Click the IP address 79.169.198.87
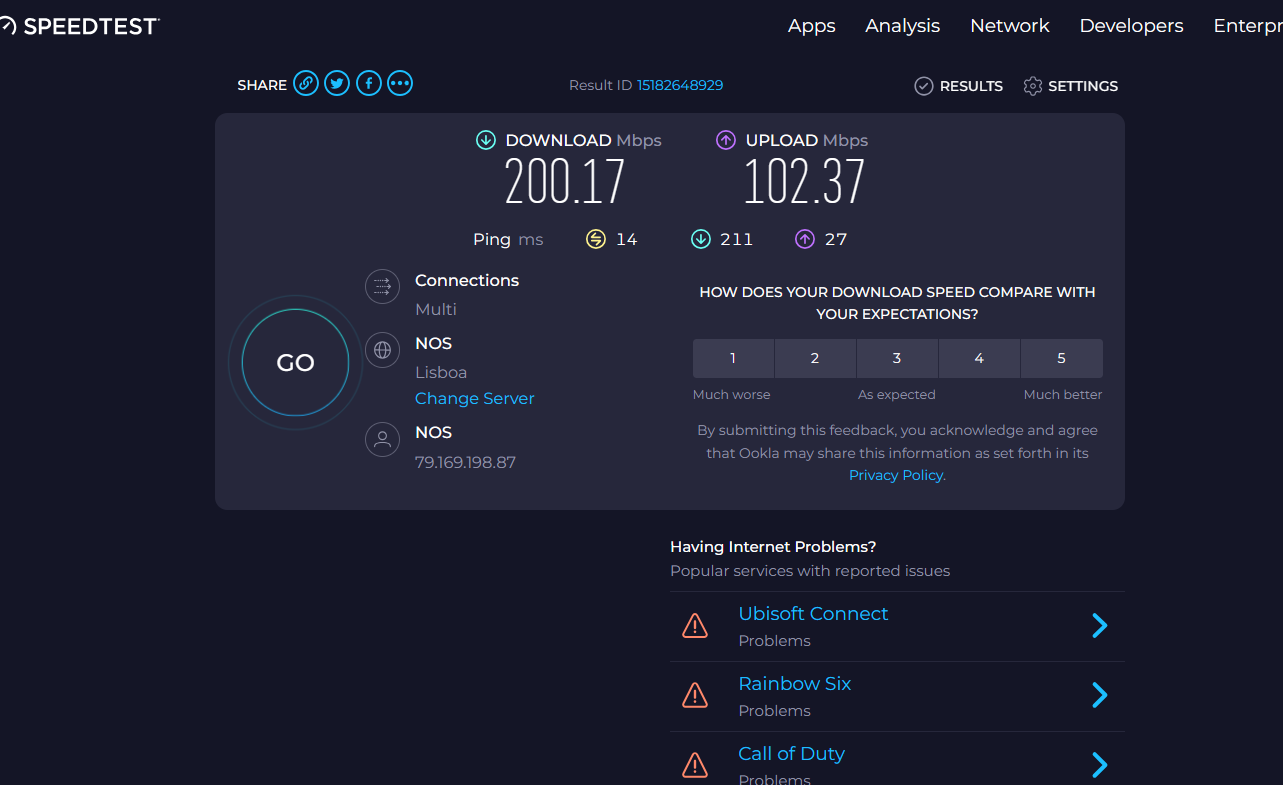The width and height of the screenshot is (1283, 785). coord(466,463)
